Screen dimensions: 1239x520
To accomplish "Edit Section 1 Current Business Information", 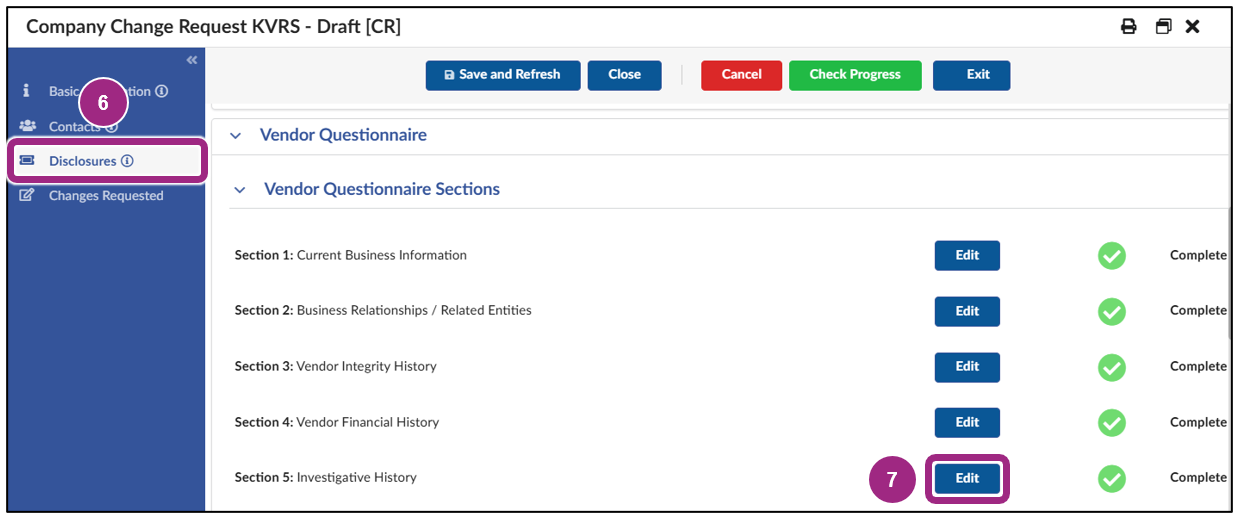I will point(967,255).
